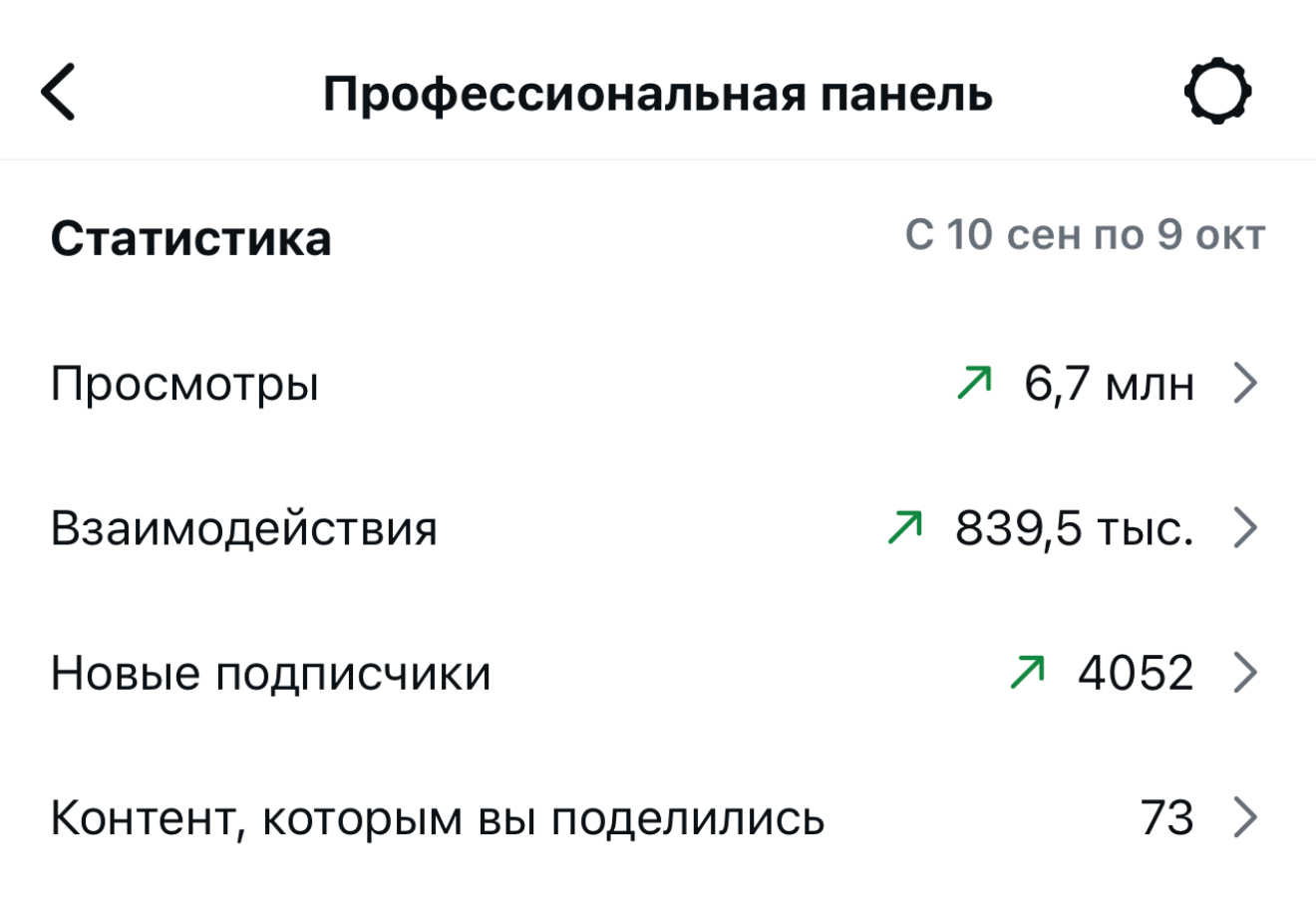Viewport: 1316px width, 911px height.
Task: Open Контент, которым вы поделились
Action: coord(438,819)
